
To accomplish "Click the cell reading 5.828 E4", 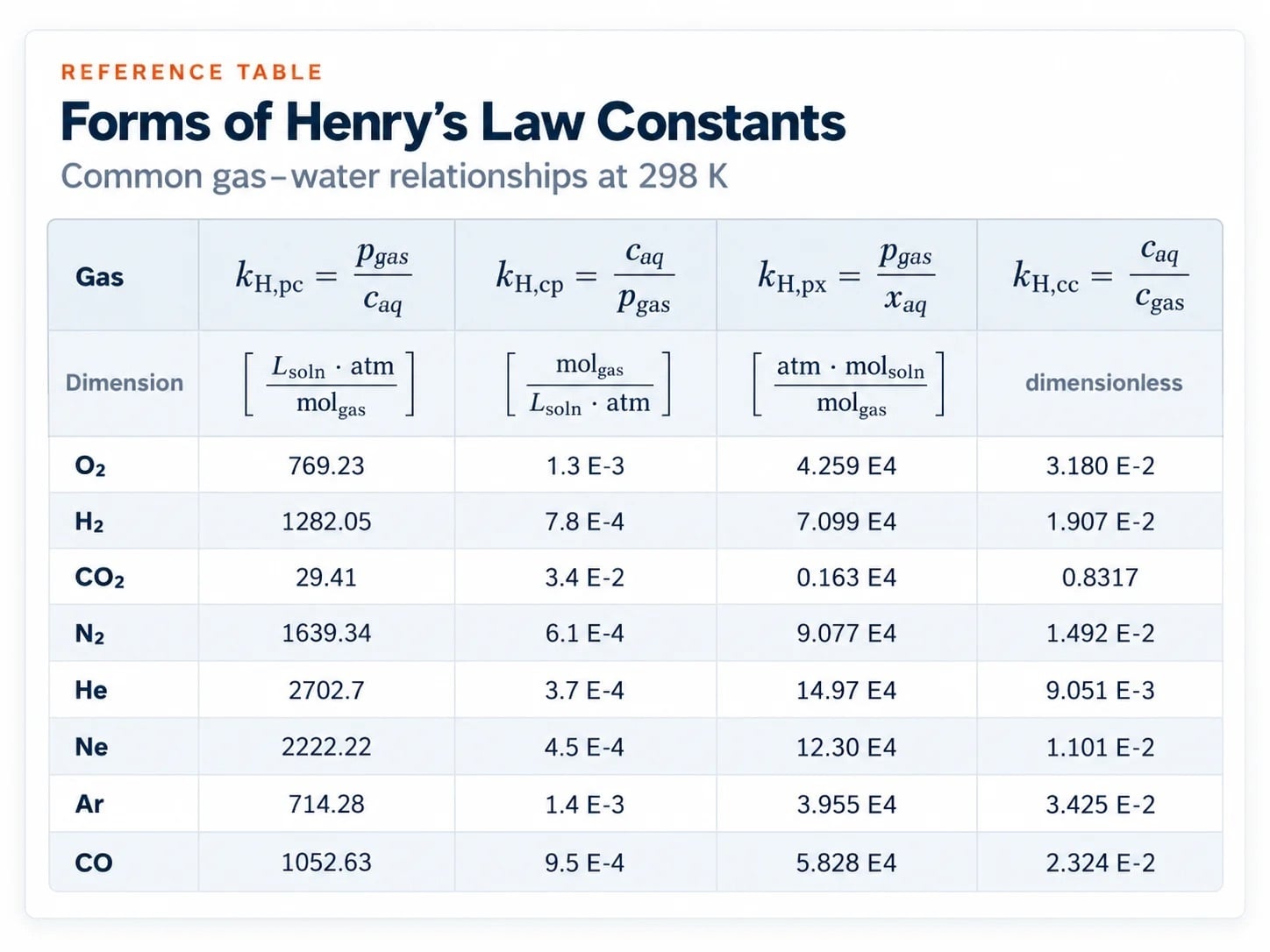I will 846,863.
